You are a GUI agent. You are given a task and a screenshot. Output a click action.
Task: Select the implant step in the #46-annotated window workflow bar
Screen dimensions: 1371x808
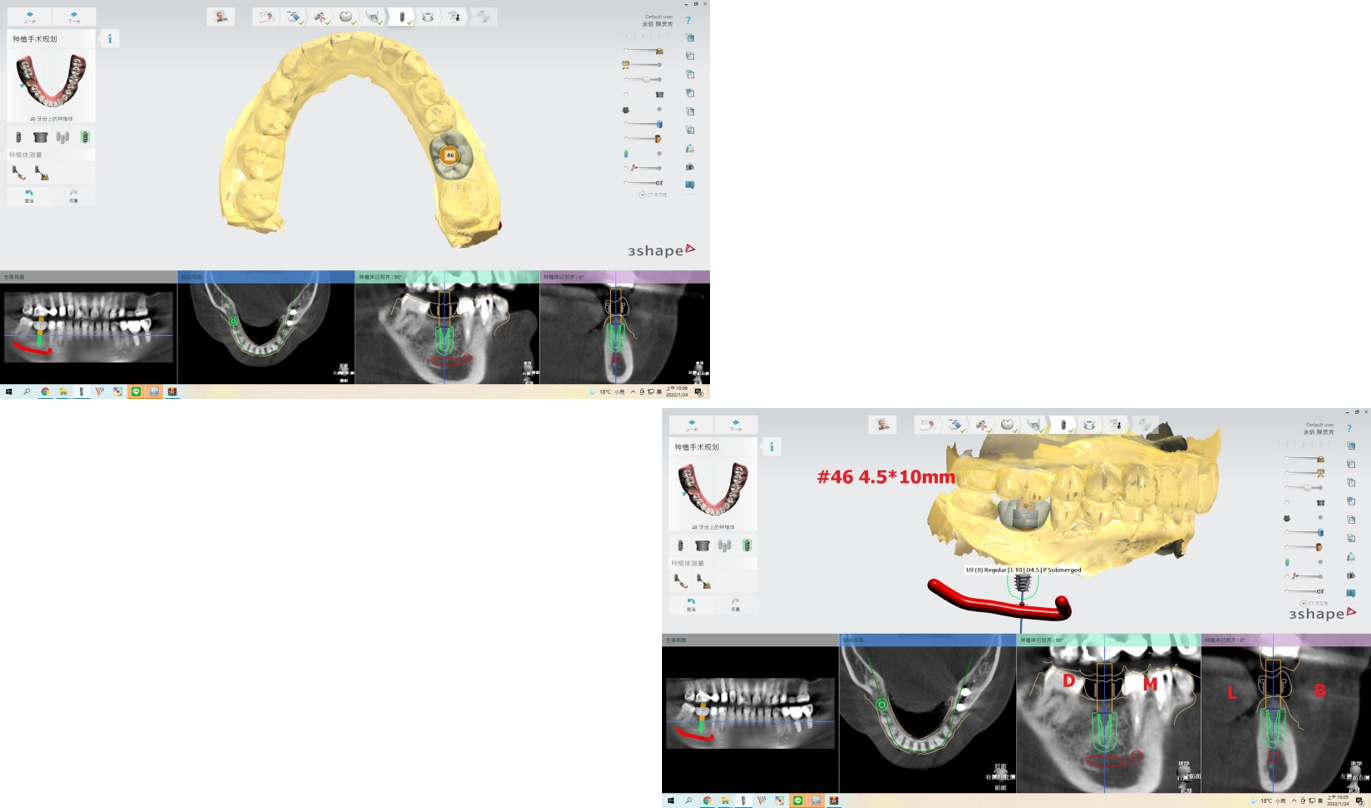[x=1062, y=425]
